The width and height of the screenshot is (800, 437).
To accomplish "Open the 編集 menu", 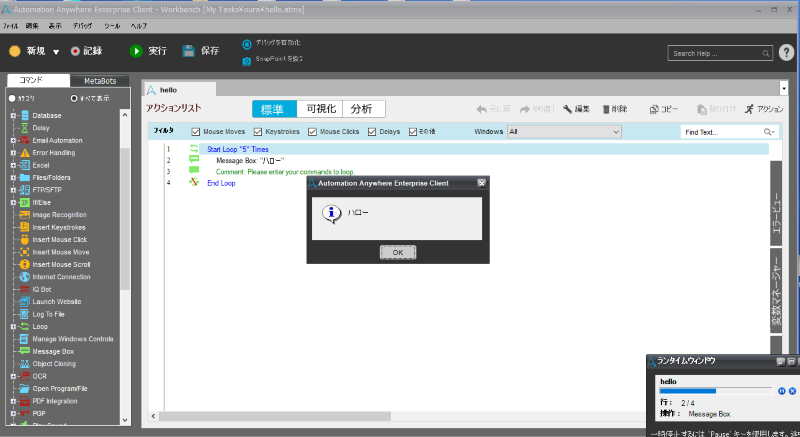I will (x=32, y=26).
